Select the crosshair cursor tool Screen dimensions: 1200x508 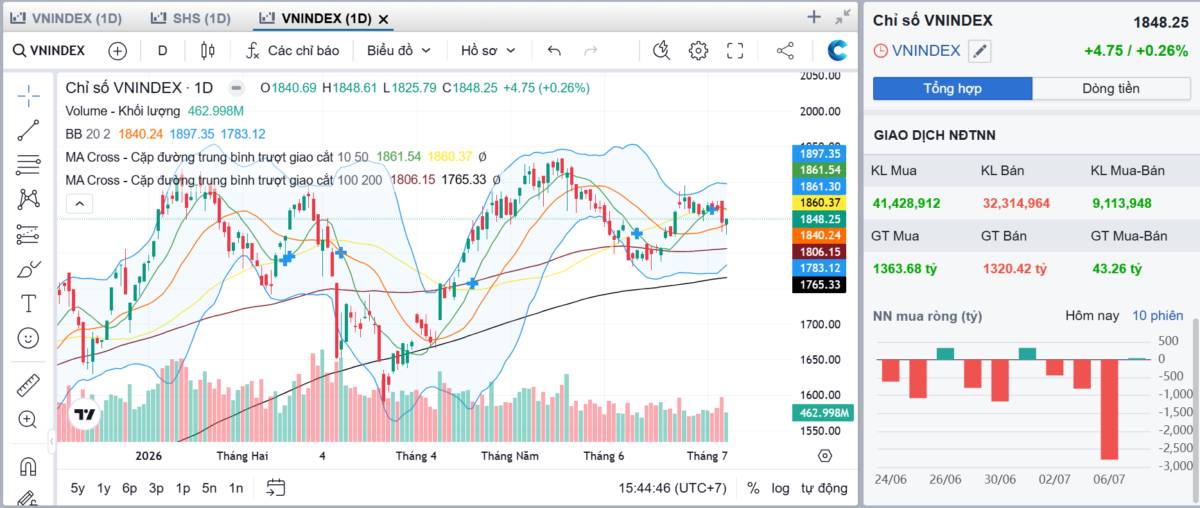click(28, 97)
